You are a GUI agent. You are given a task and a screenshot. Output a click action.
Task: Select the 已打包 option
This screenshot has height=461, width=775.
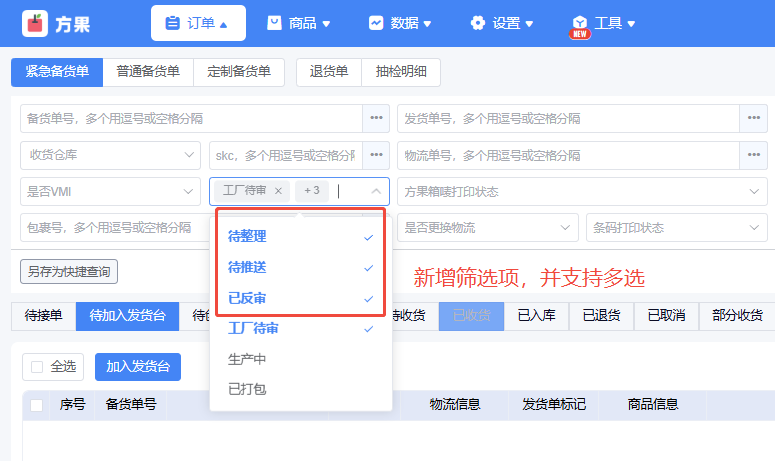tap(301, 389)
